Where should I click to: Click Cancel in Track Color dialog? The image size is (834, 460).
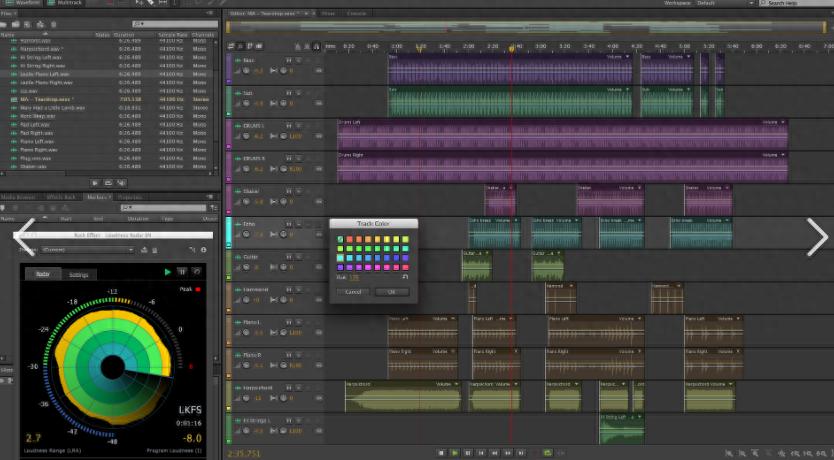(353, 292)
